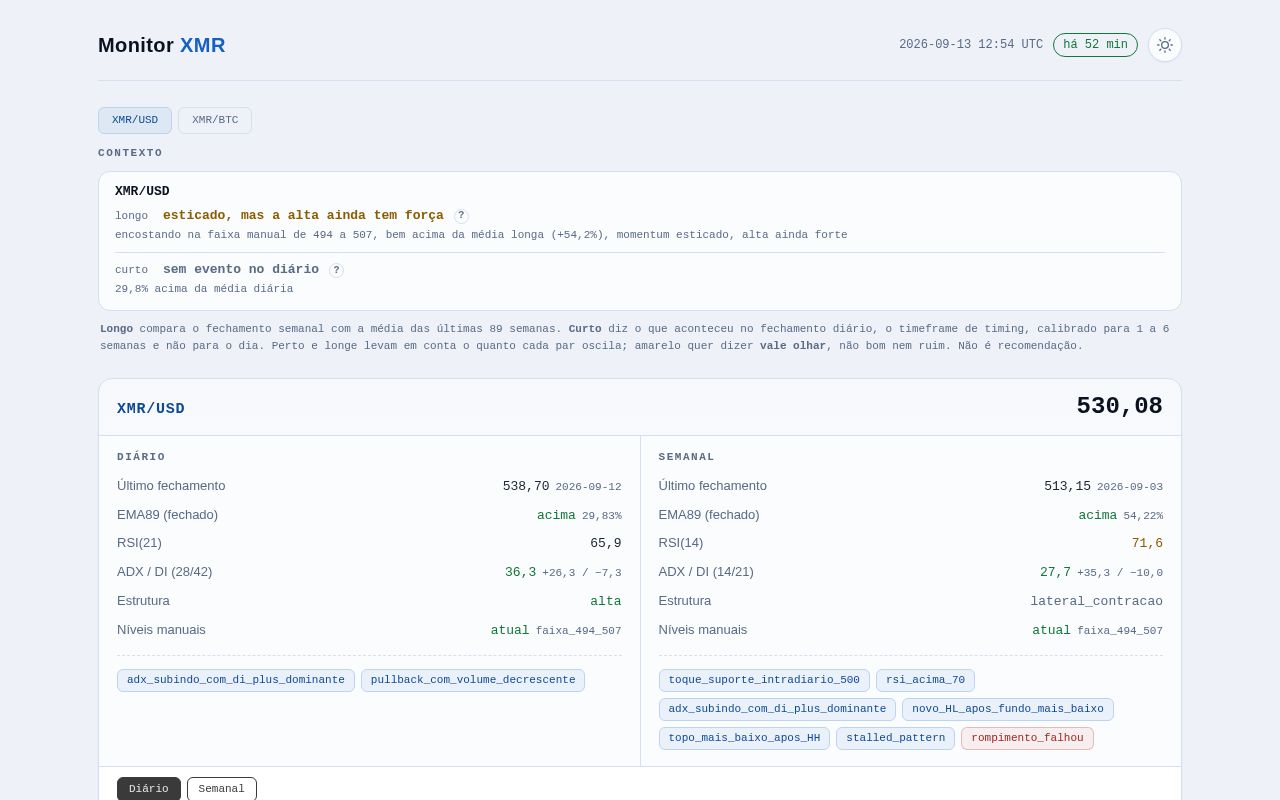Click the adx_subindo_com_di_plus_dominante tag in Semanal
Image resolution: width=1280 pixels, height=800 pixels.
click(x=777, y=709)
